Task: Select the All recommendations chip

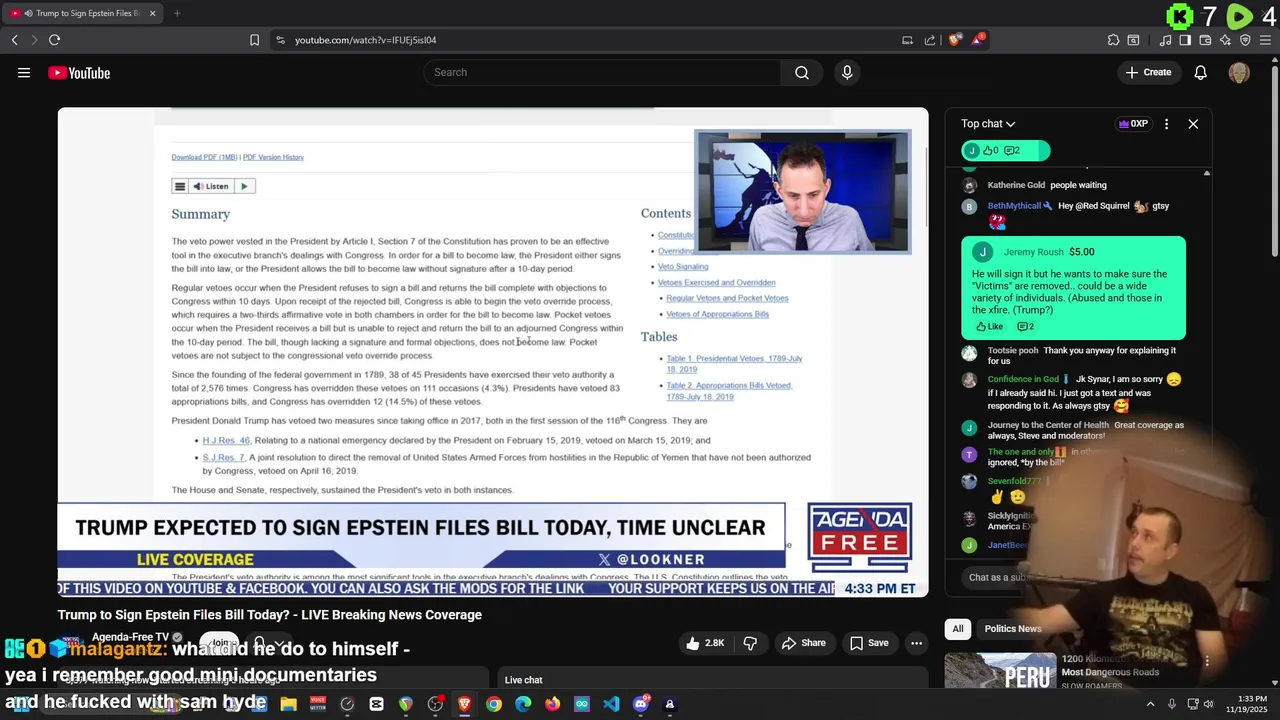Action: pos(958,628)
